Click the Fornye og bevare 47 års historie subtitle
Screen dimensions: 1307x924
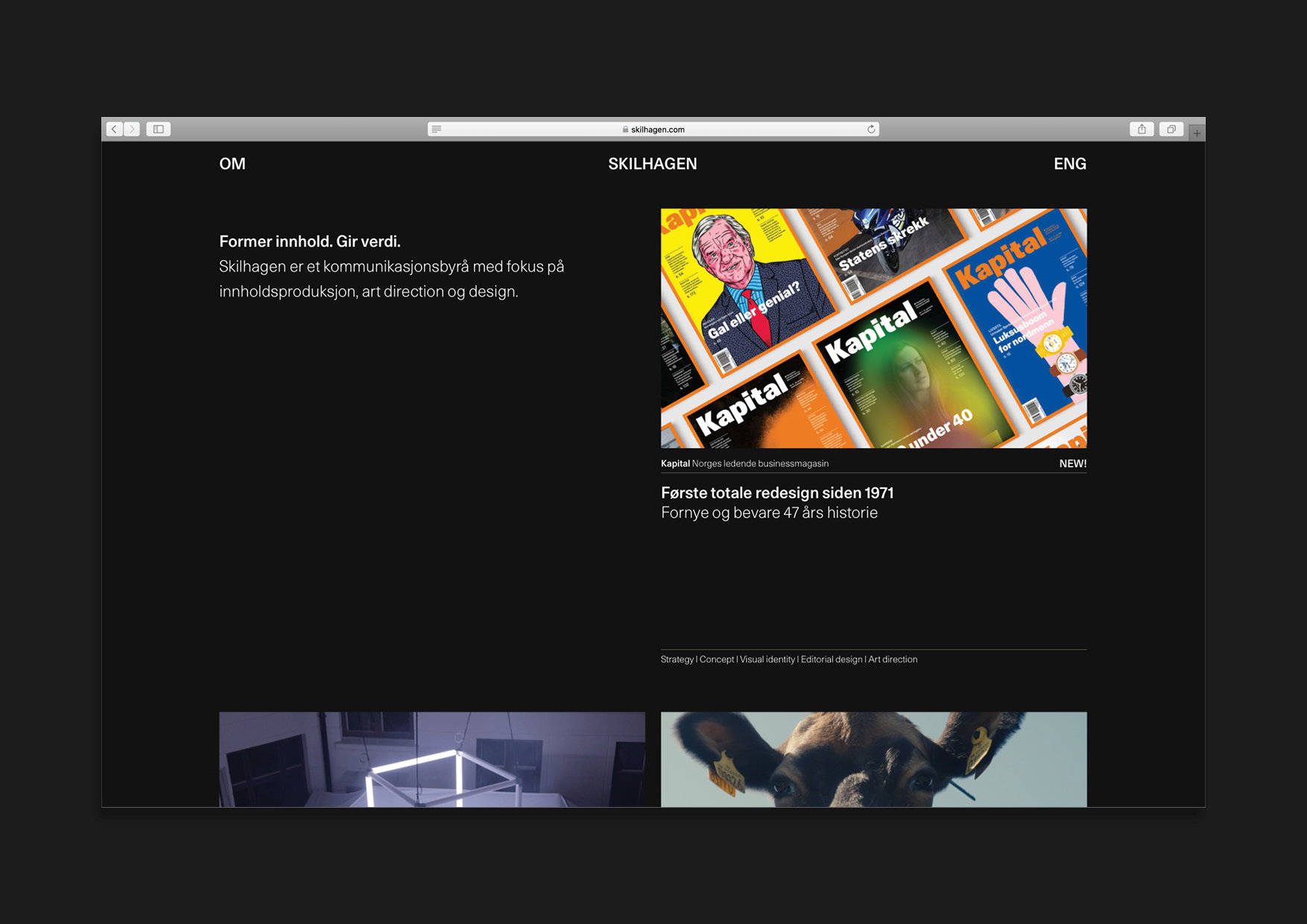coord(769,513)
